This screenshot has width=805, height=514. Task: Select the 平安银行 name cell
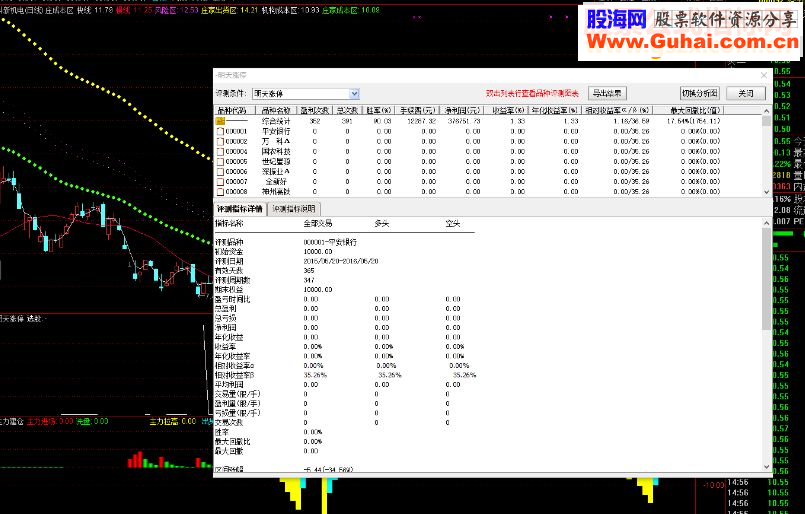[276, 131]
